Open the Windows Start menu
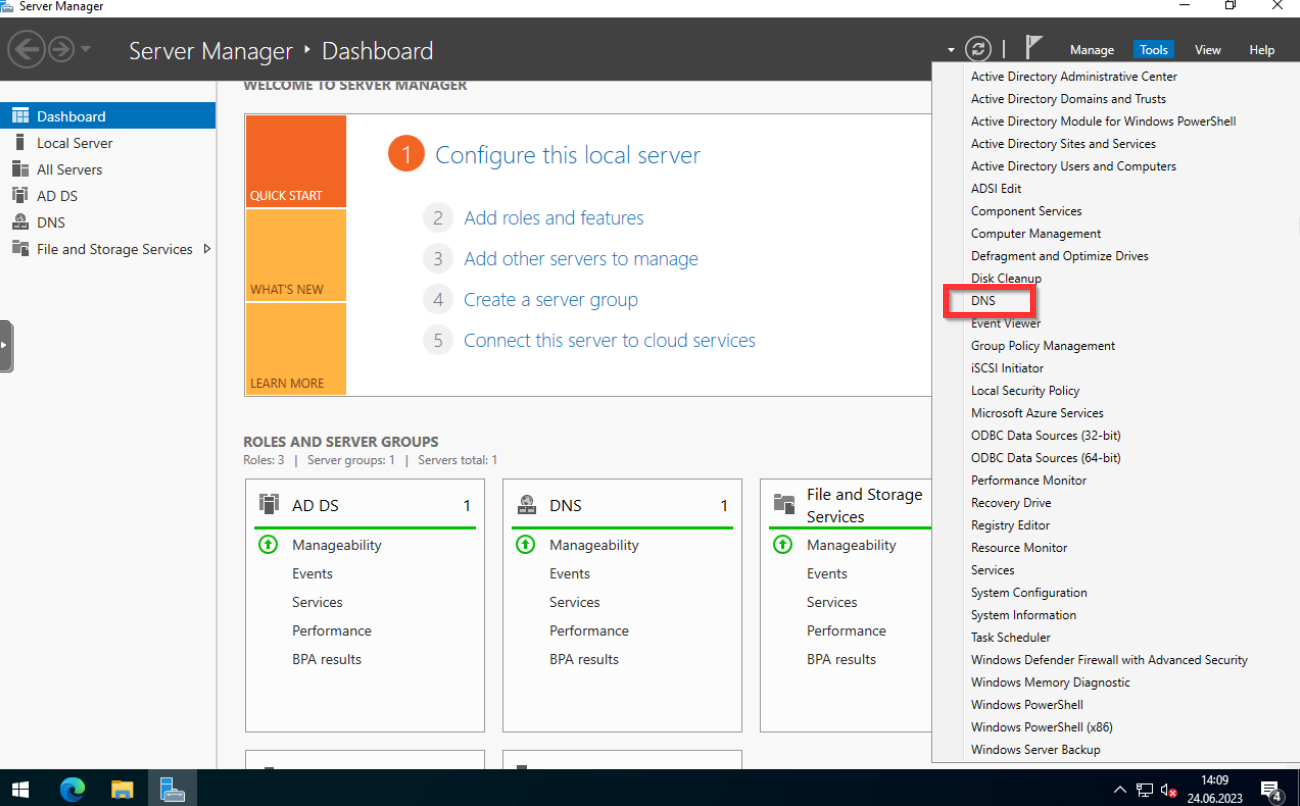Screen dimensions: 1300x806 click(x=20, y=789)
